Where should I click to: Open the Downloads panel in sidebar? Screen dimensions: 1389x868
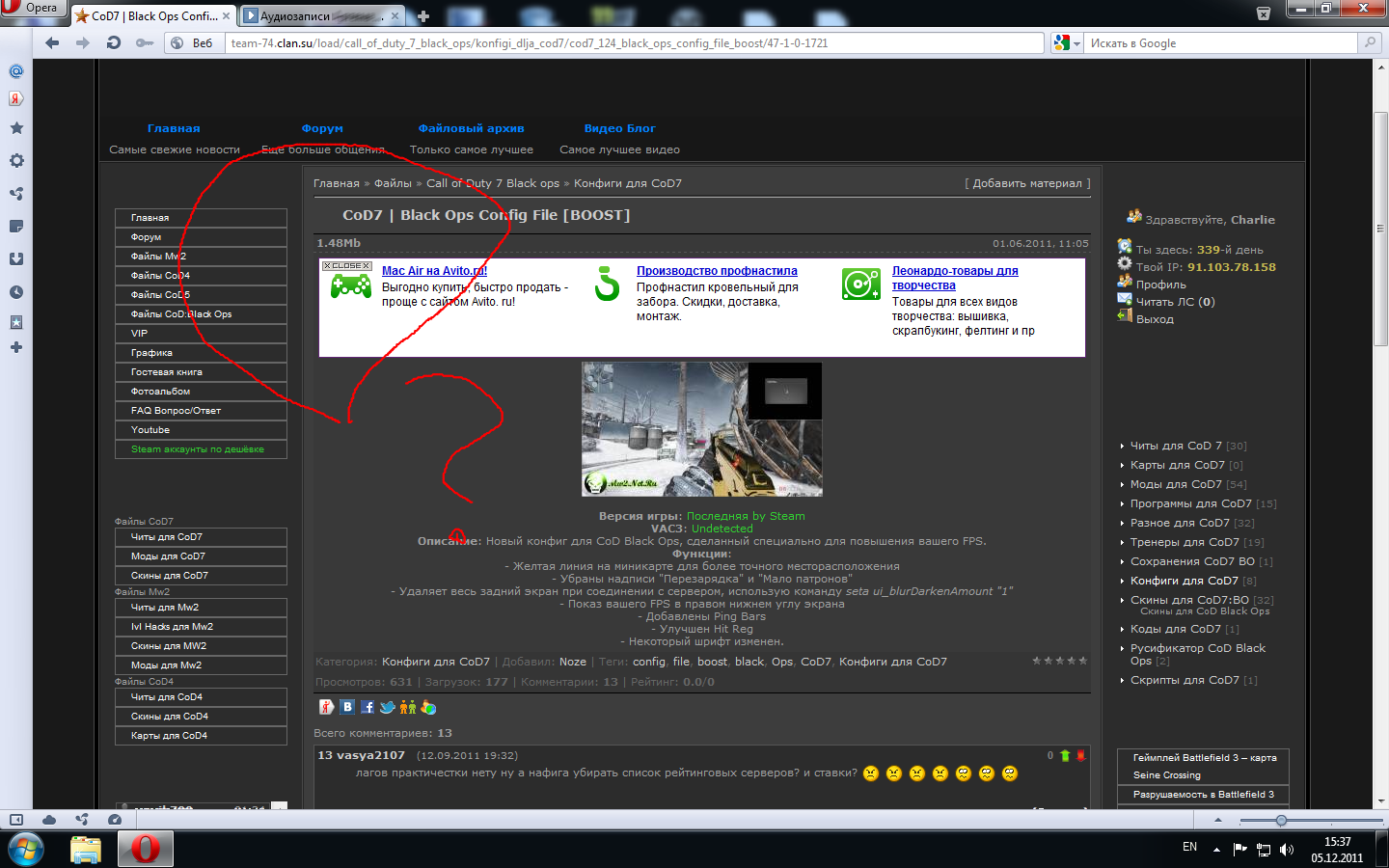click(x=16, y=258)
